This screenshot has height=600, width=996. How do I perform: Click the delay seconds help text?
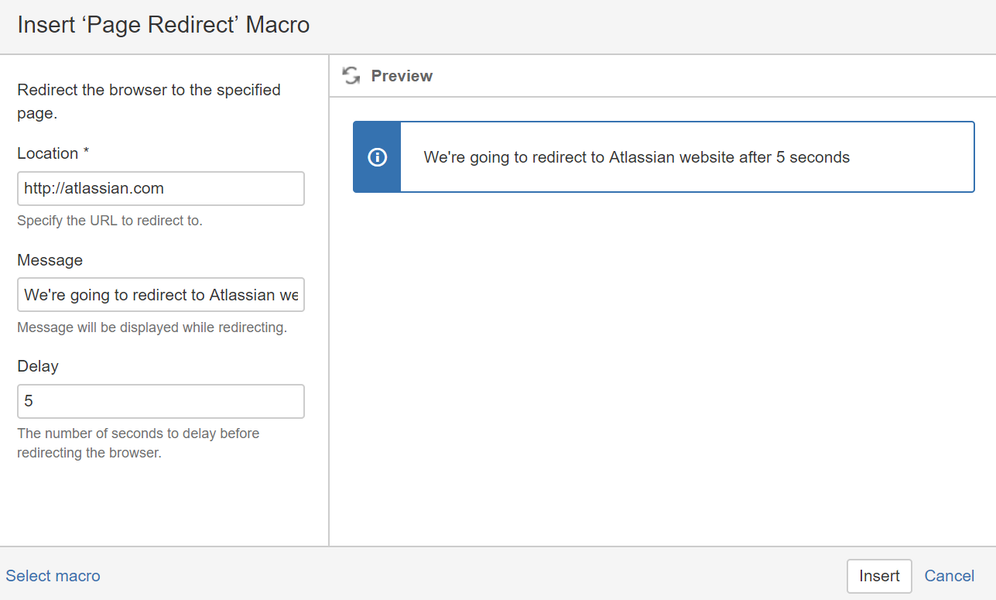(138, 443)
